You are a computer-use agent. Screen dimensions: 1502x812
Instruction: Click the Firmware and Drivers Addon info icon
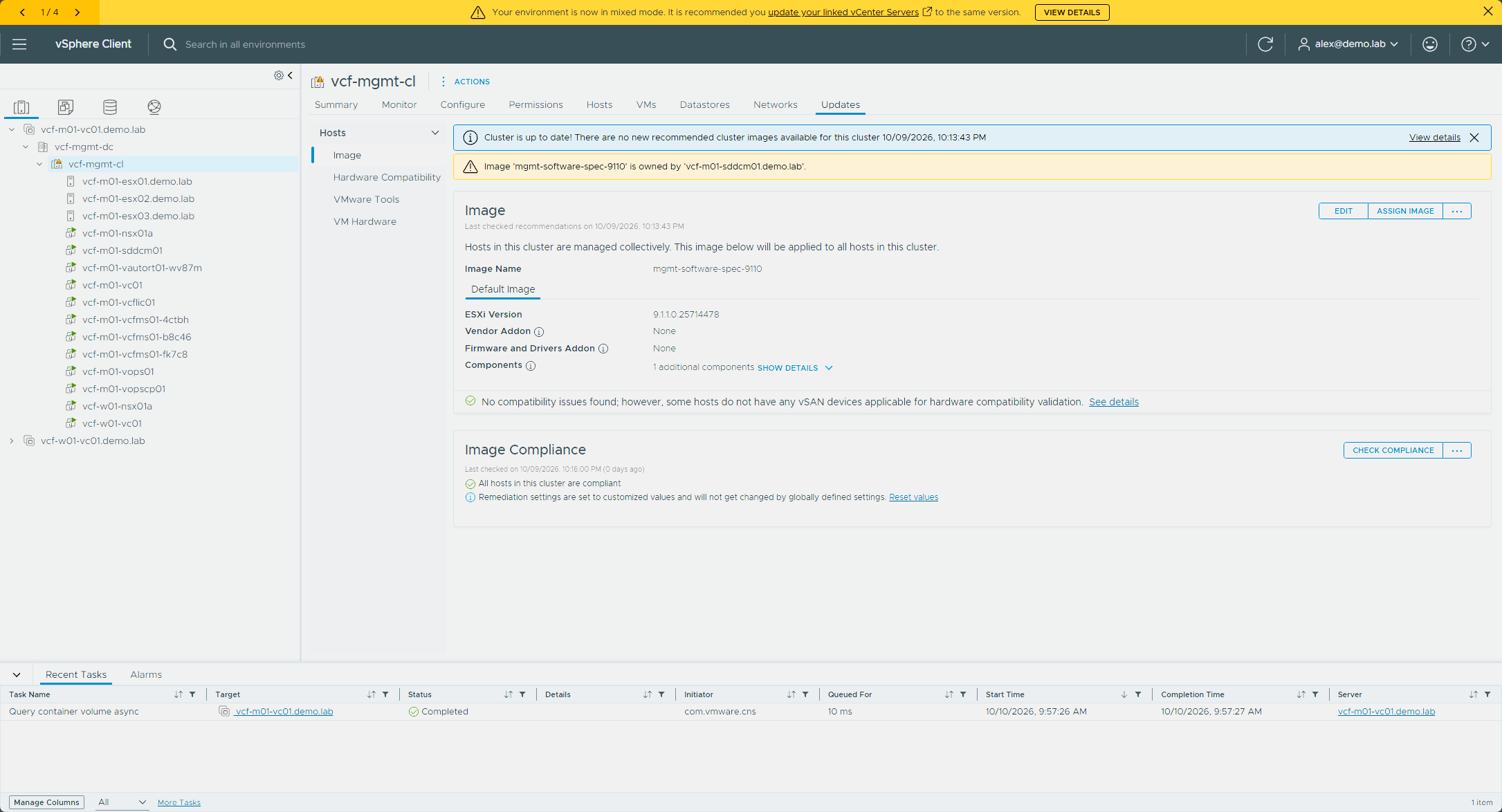pyautogui.click(x=603, y=349)
